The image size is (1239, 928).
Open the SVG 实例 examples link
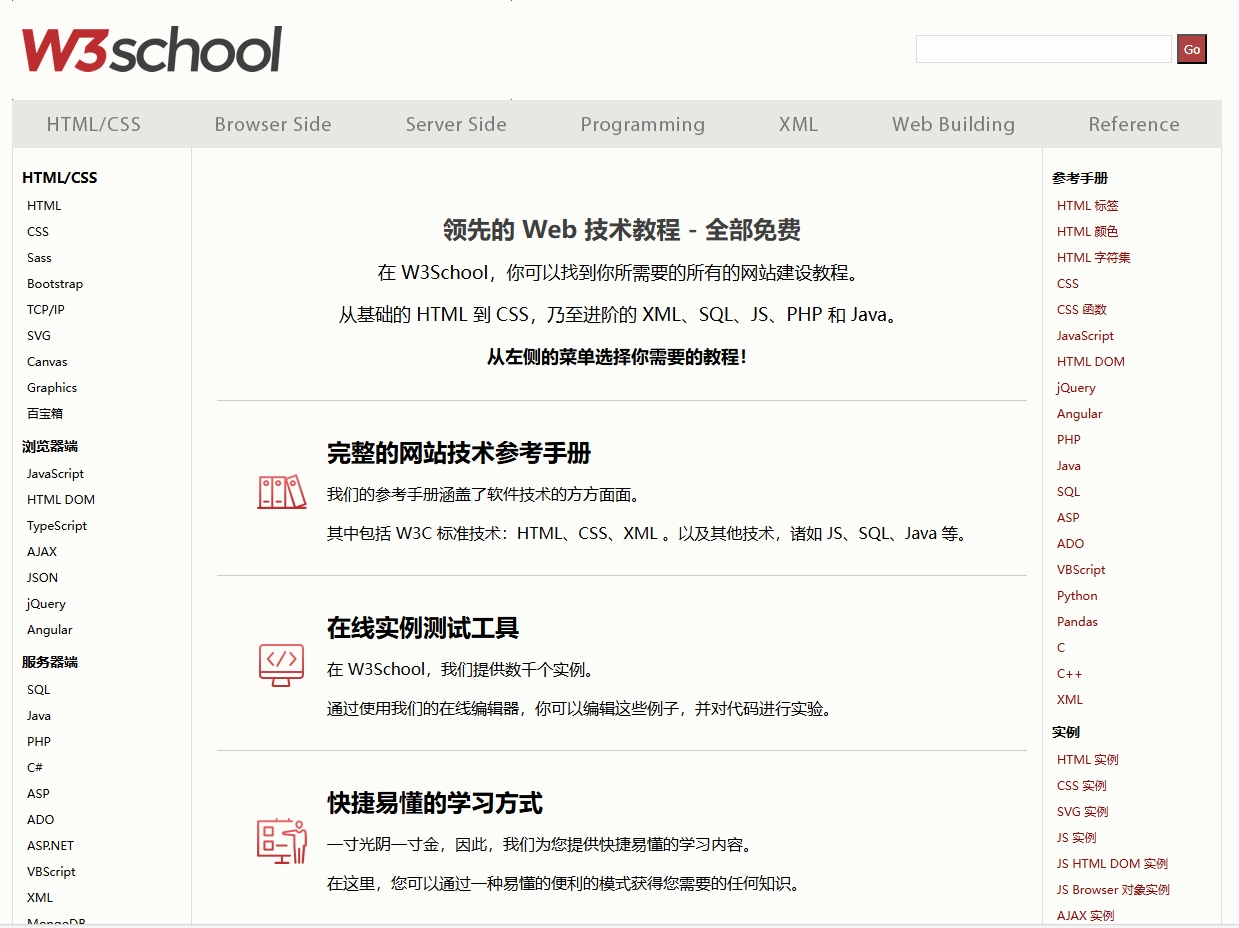coord(1081,811)
